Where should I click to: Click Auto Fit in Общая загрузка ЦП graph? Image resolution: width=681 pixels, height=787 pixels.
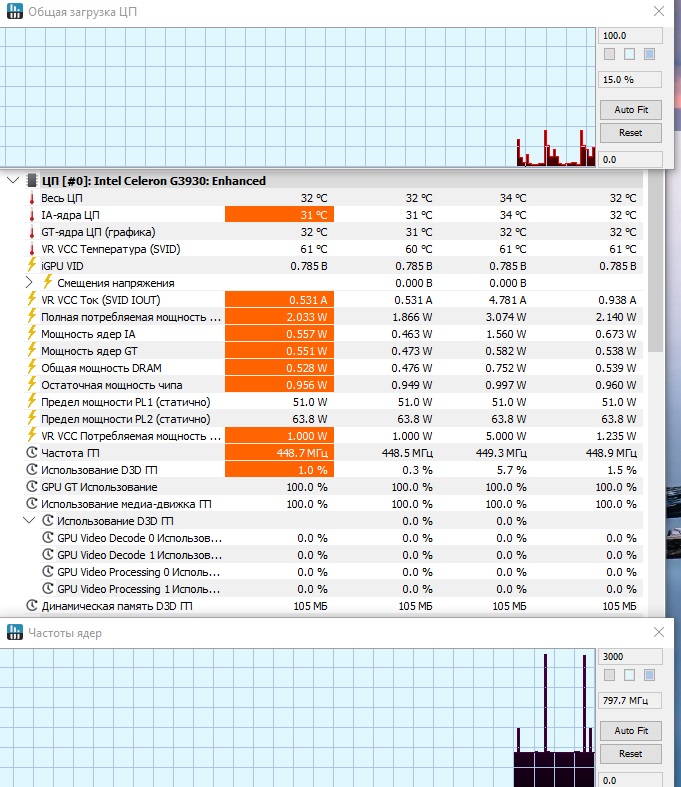(631, 109)
